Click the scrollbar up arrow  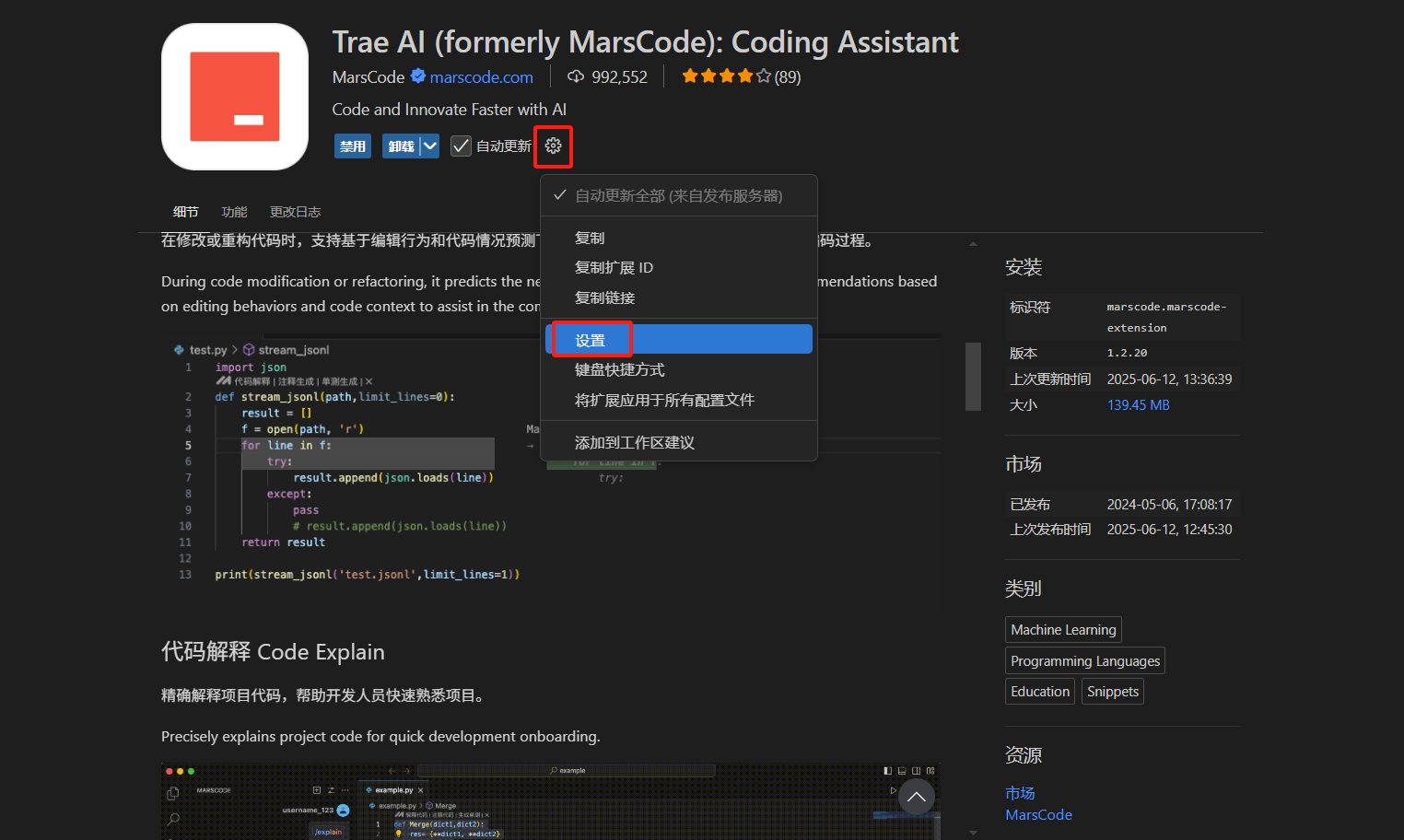point(973,244)
